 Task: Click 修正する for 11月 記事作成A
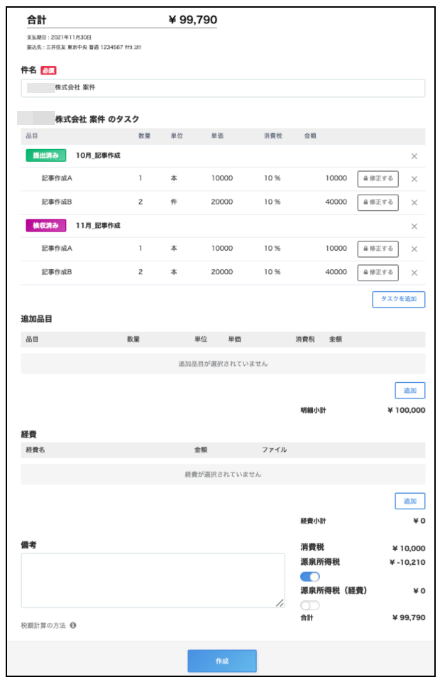(x=378, y=249)
